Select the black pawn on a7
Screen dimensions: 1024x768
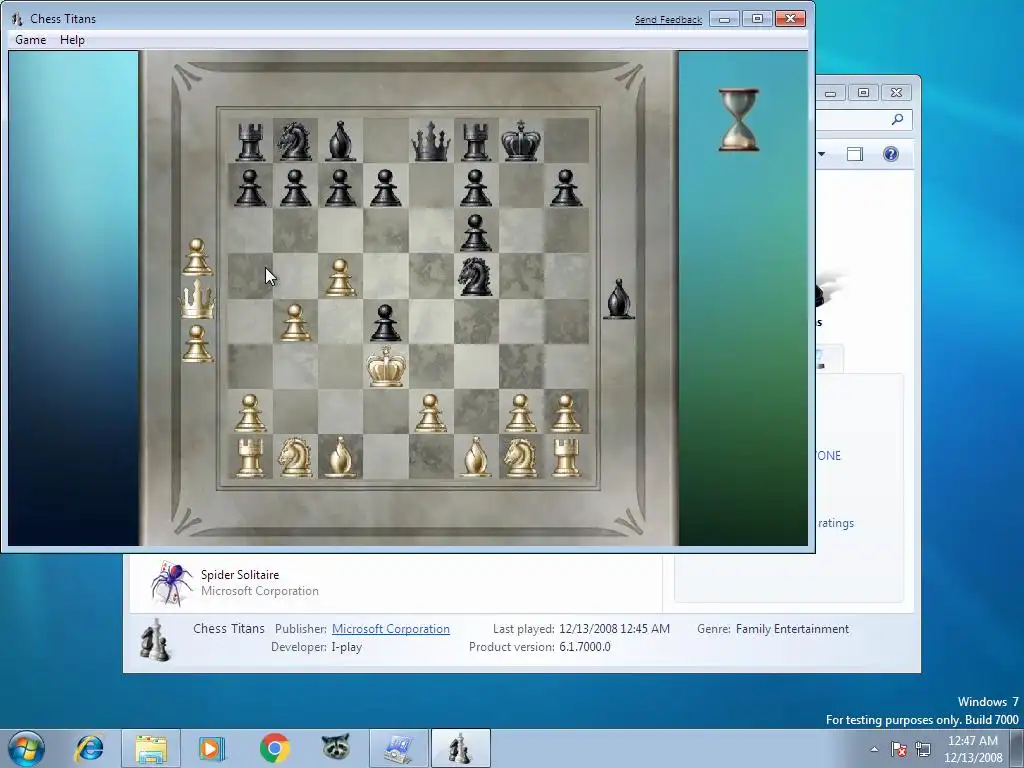coord(250,187)
